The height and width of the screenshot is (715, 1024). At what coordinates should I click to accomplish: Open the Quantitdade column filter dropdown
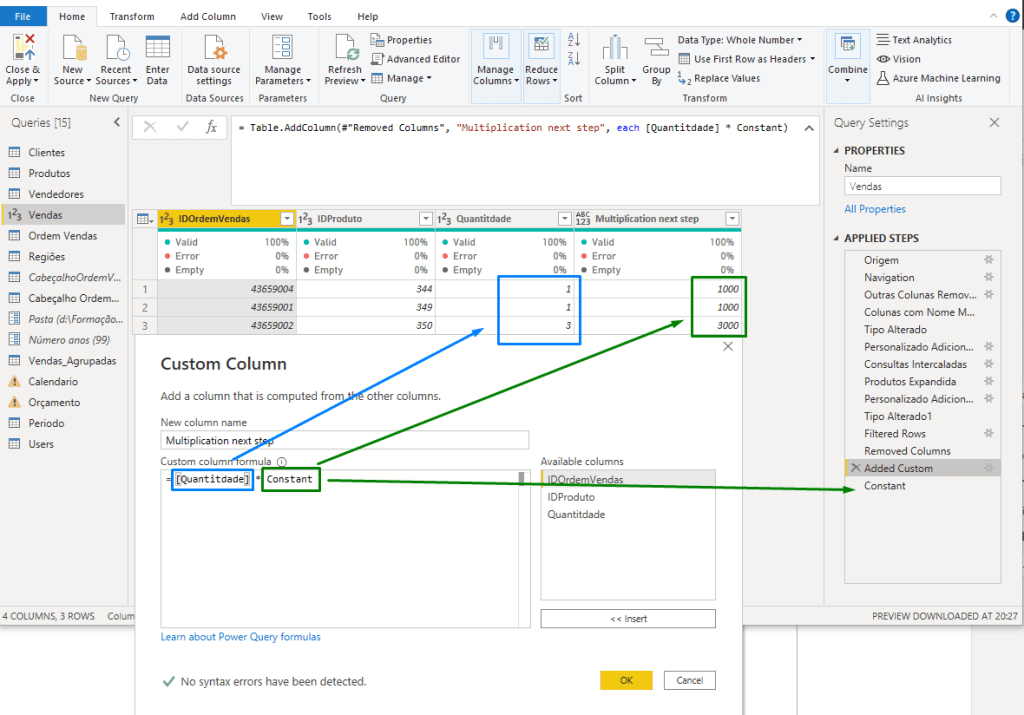[x=564, y=219]
